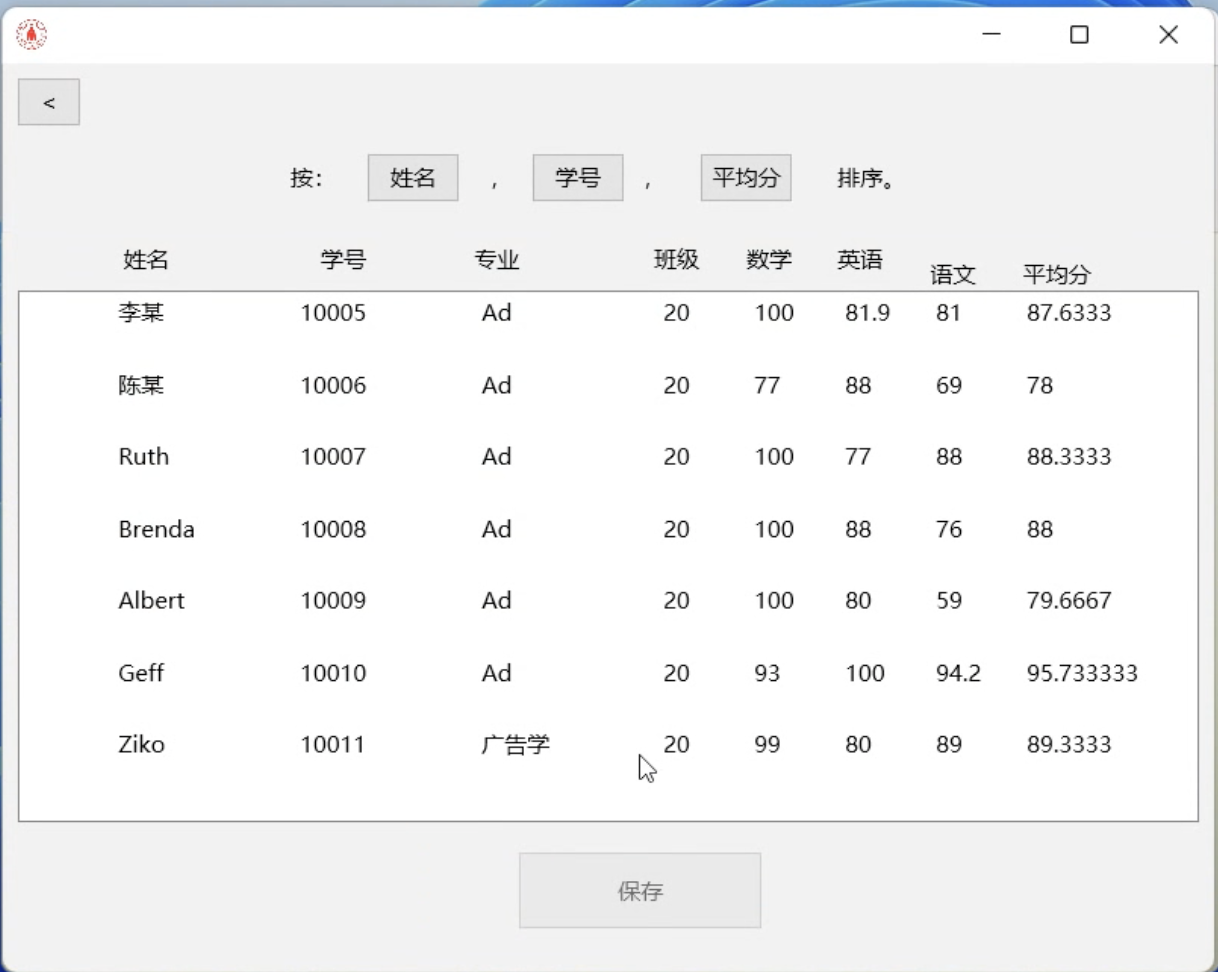Click the app logo icon in title bar
Screen dimensions: 1218x972
32,35
